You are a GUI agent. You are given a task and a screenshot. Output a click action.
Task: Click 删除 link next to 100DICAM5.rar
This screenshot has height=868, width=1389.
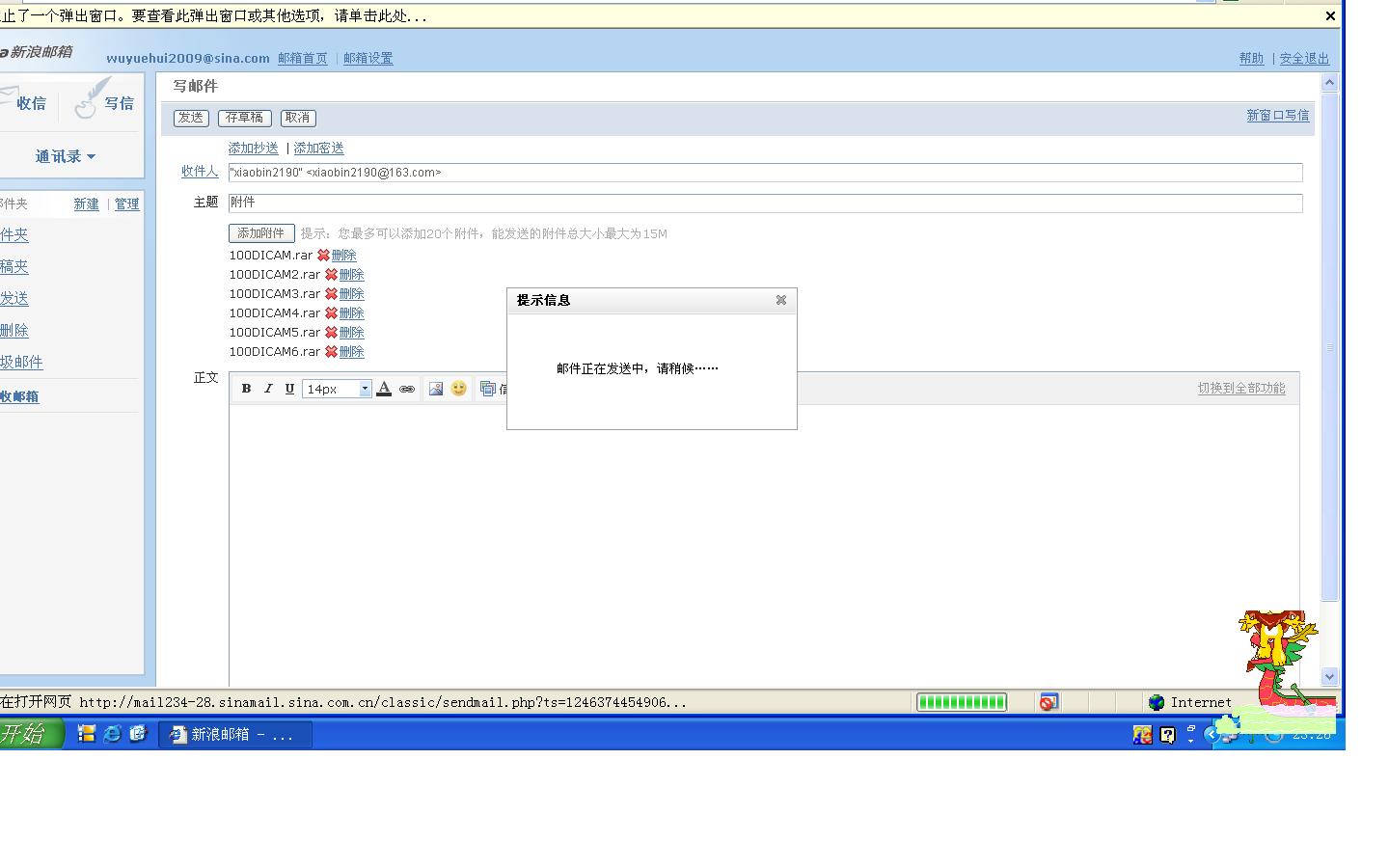click(352, 333)
